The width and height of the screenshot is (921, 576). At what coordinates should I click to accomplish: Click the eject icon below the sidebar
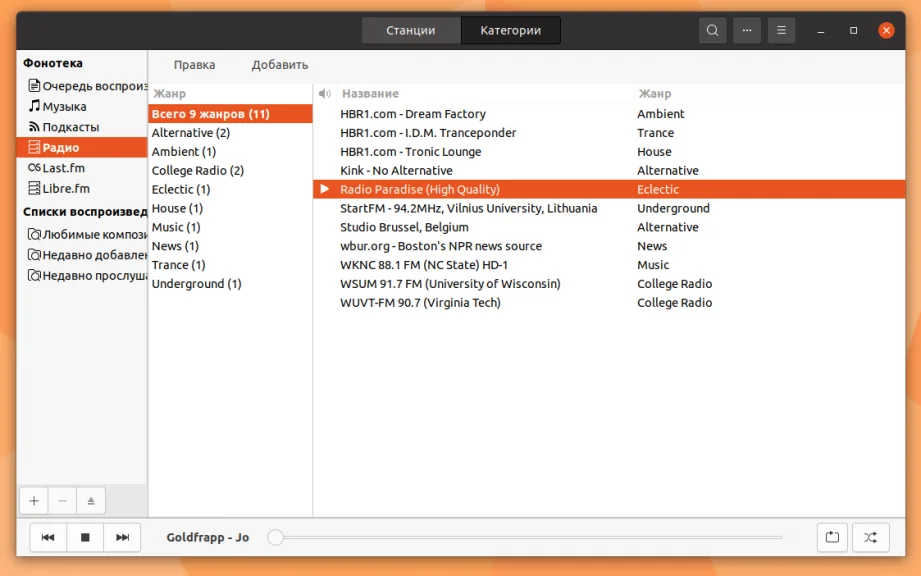click(x=90, y=500)
